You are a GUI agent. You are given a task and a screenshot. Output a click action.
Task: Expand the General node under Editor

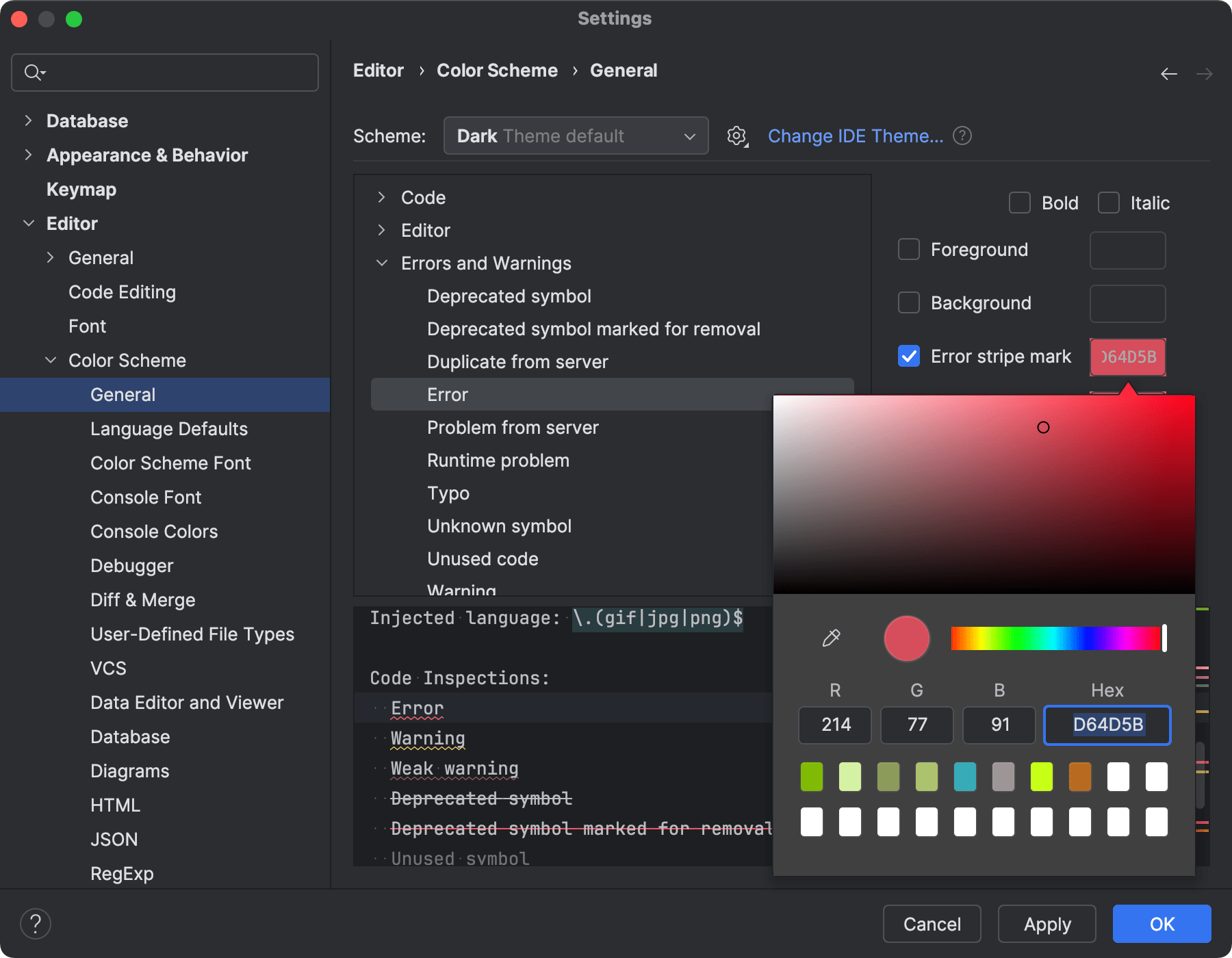click(x=50, y=258)
